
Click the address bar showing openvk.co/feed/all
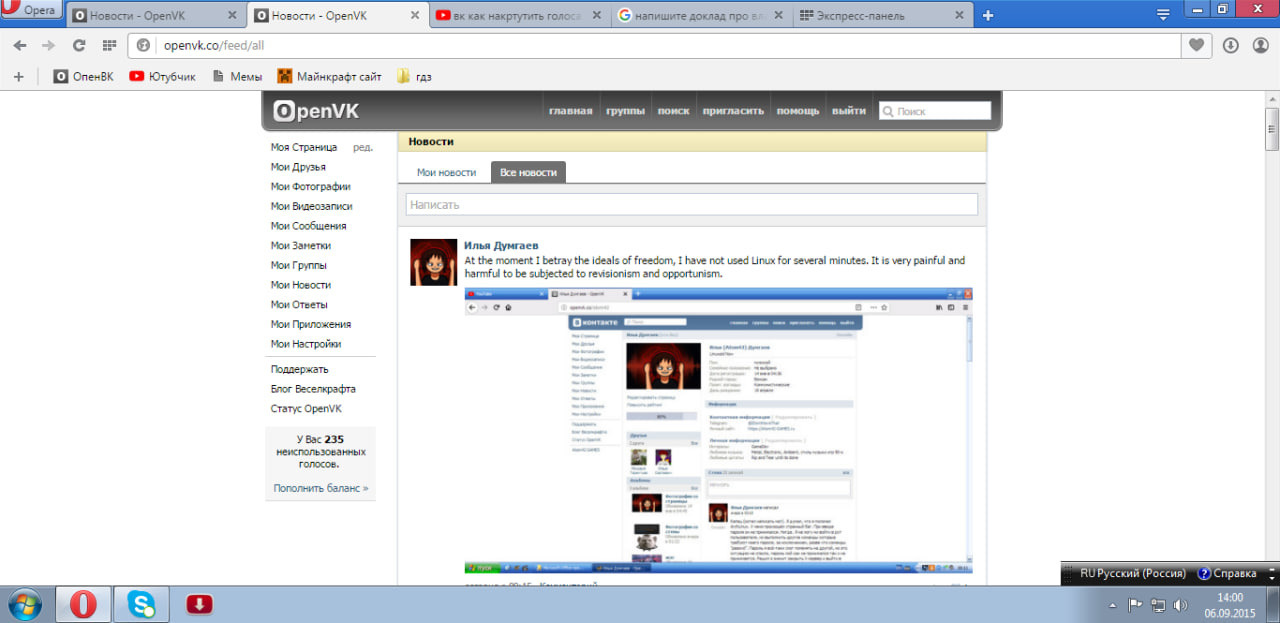[x=655, y=46]
